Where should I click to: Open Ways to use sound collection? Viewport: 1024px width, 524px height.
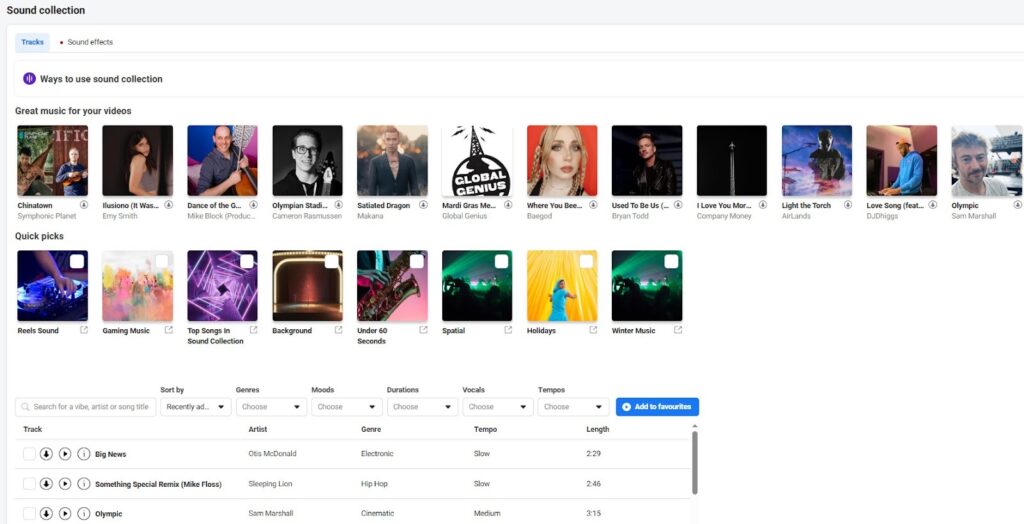pyautogui.click(x=100, y=79)
